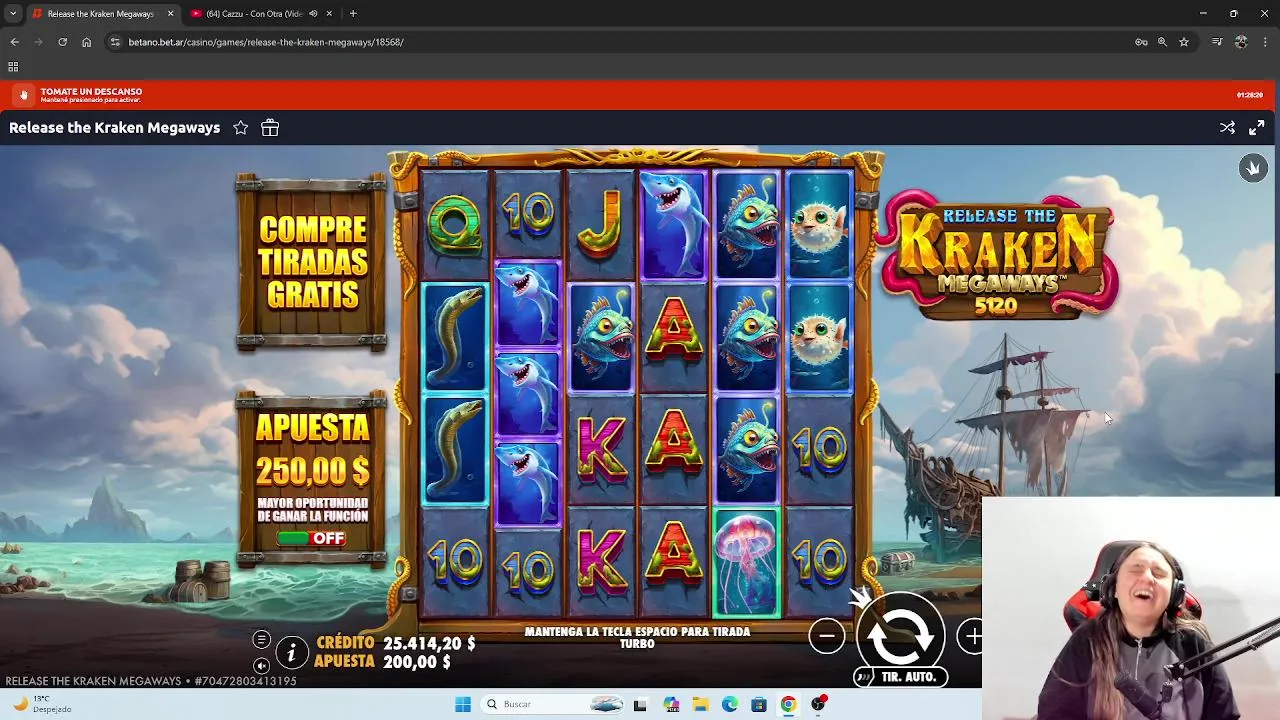Viewport: 1280px width, 720px height.
Task: Open Microsoft Store from the taskbar
Action: (x=759, y=704)
